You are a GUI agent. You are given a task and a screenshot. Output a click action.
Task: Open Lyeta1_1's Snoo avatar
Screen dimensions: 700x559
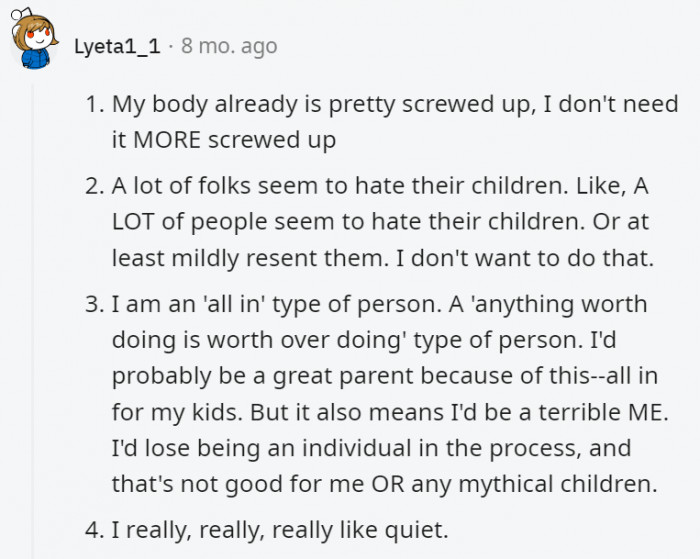coord(34,39)
